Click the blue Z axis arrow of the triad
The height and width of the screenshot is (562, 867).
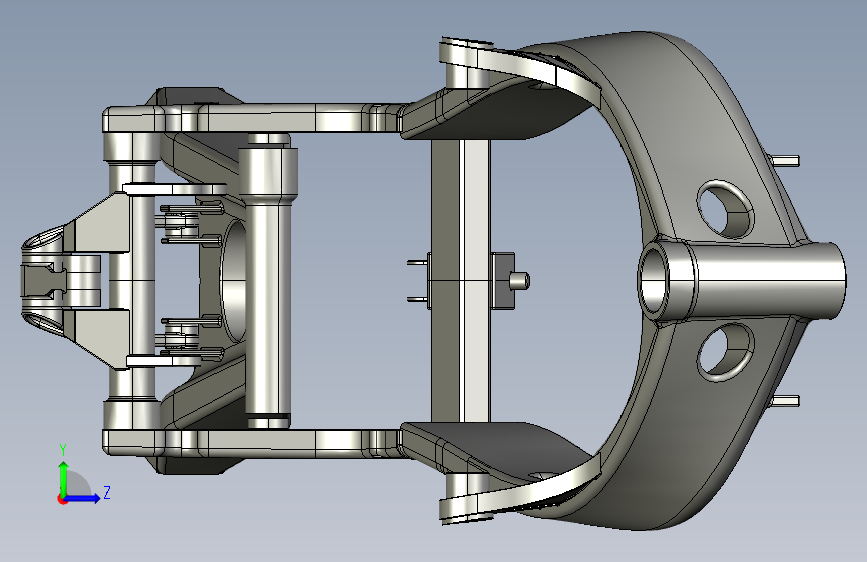click(x=82, y=498)
